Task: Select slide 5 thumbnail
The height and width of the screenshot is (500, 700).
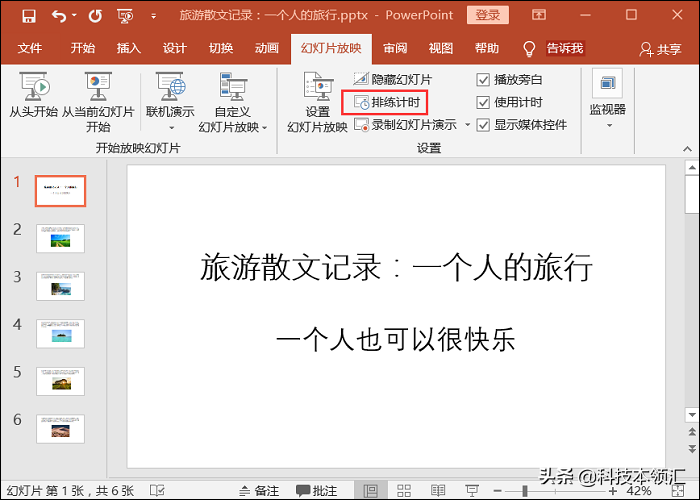Action: (x=60, y=381)
